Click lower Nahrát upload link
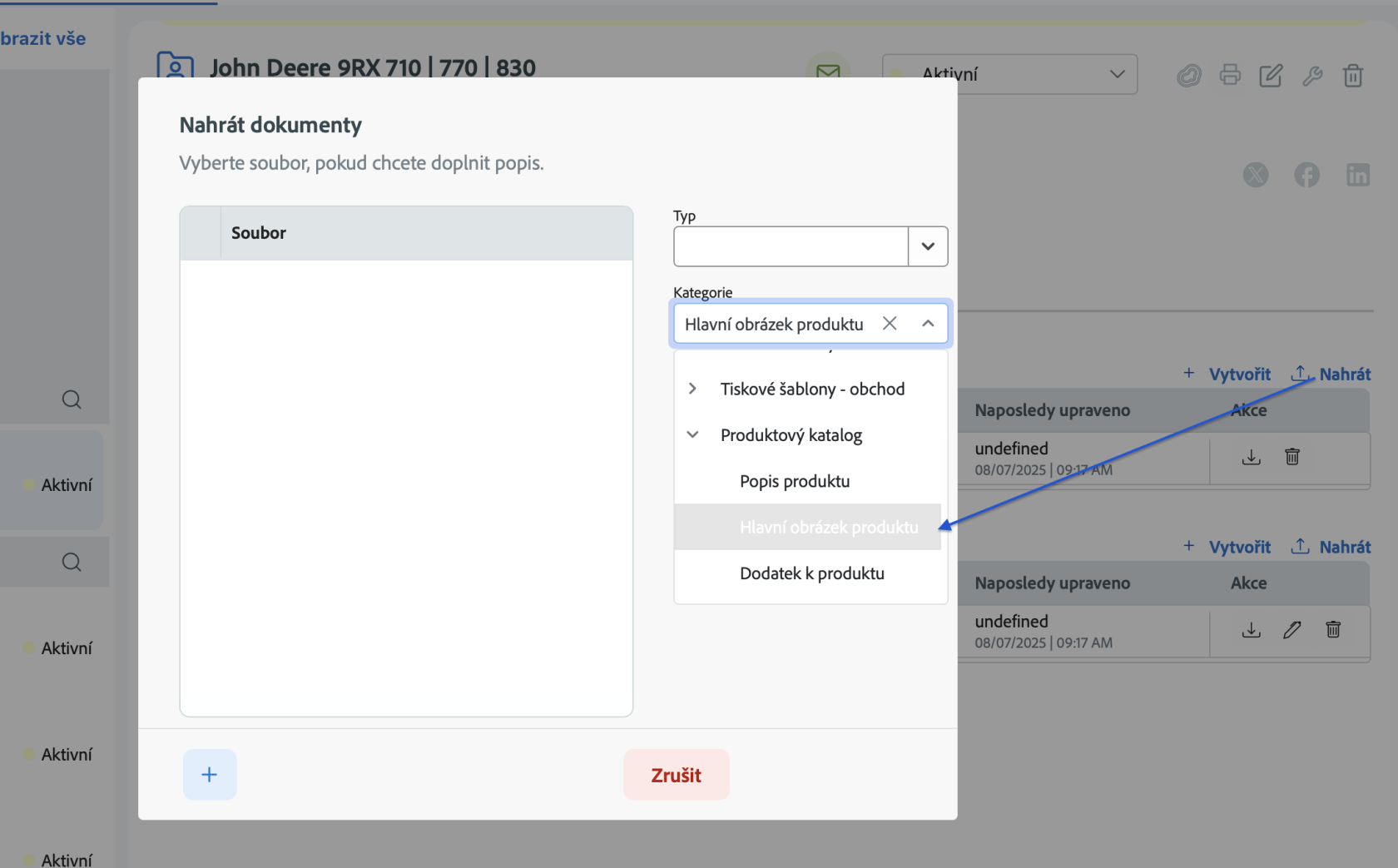The width and height of the screenshot is (1398, 868). click(x=1331, y=548)
